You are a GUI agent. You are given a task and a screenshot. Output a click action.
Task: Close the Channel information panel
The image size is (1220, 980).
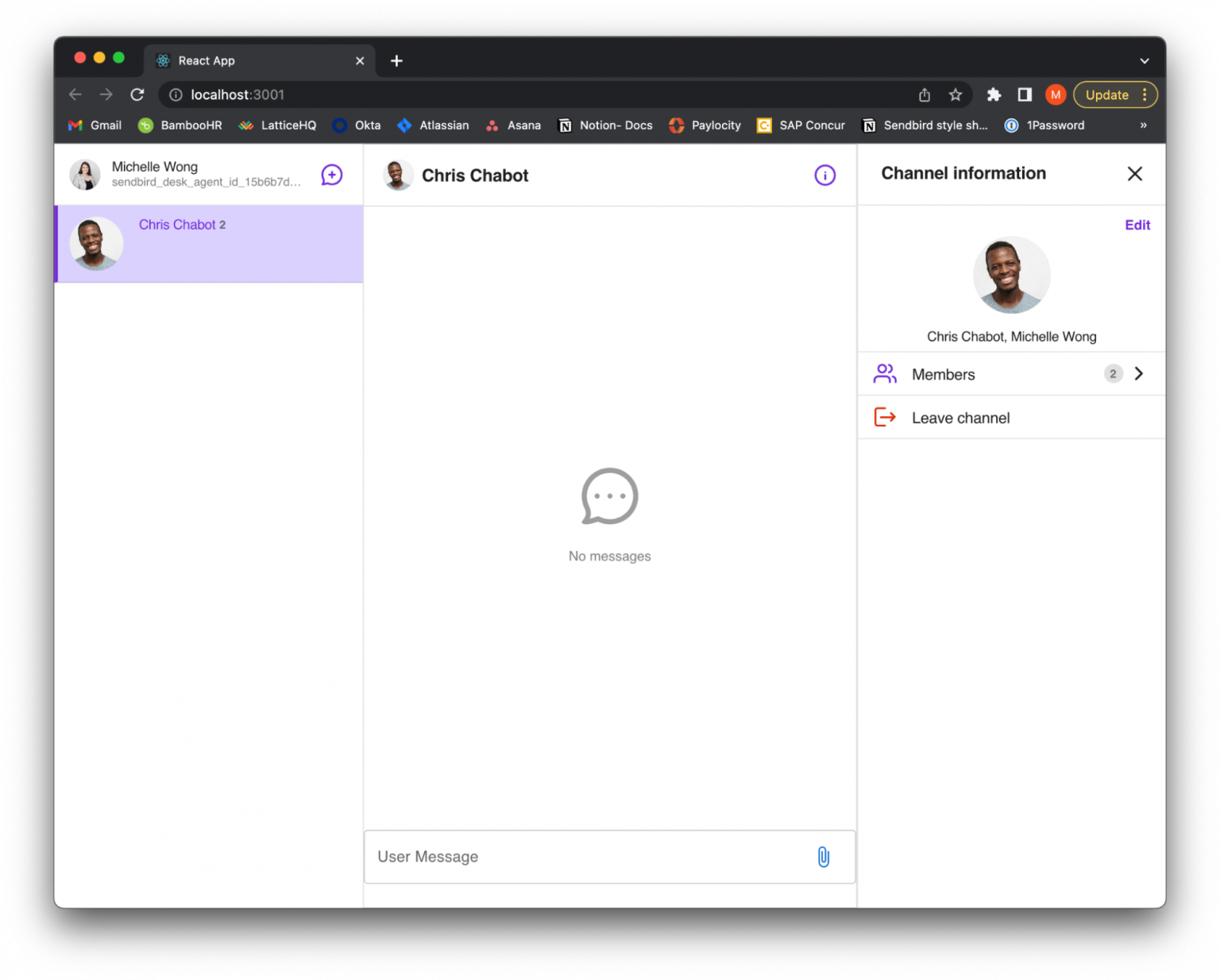coord(1134,174)
